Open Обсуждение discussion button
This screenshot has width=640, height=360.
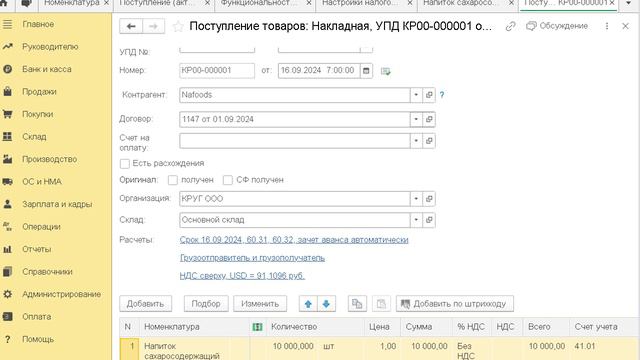[x=557, y=26]
